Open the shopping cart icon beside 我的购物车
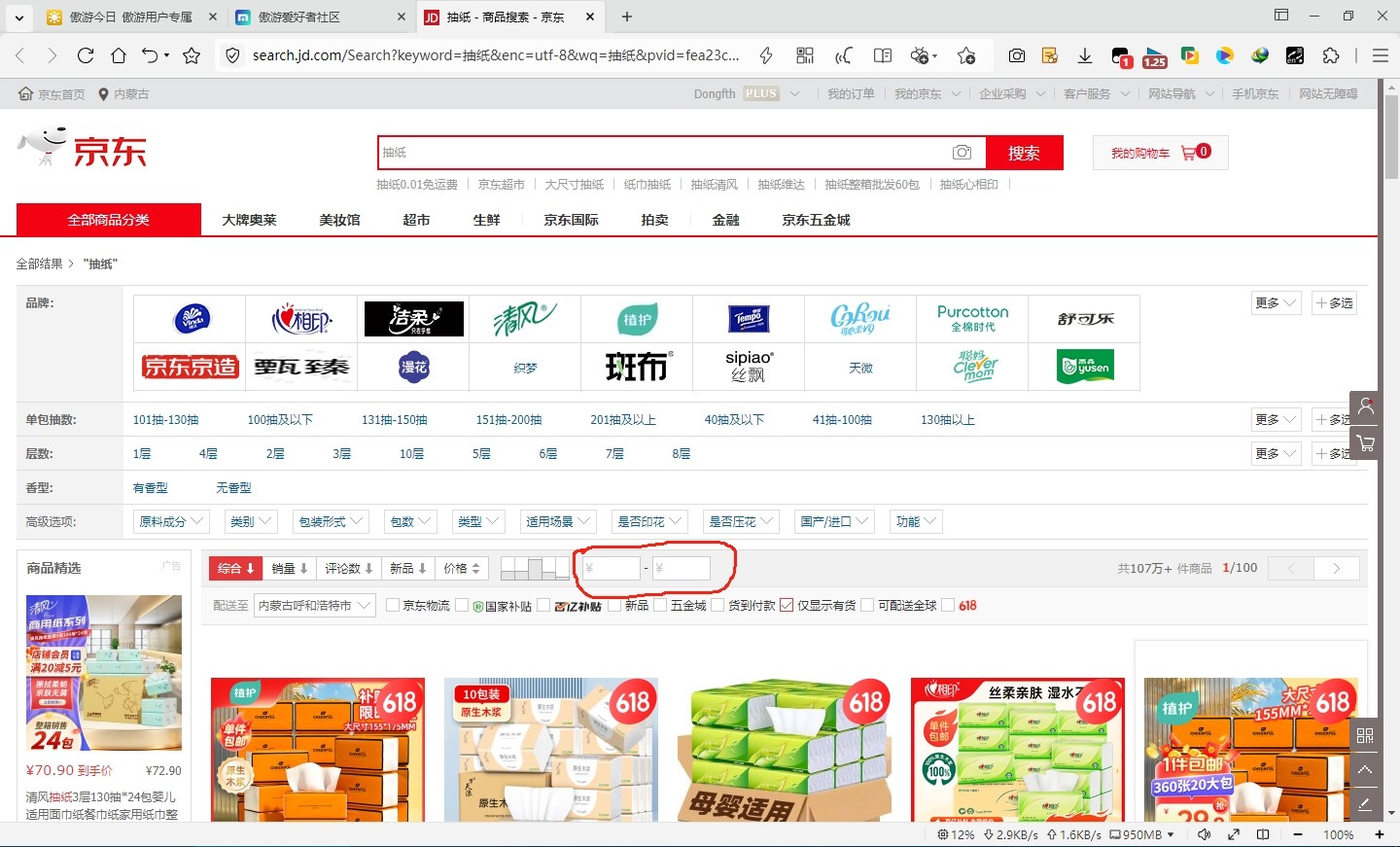 coord(1188,153)
